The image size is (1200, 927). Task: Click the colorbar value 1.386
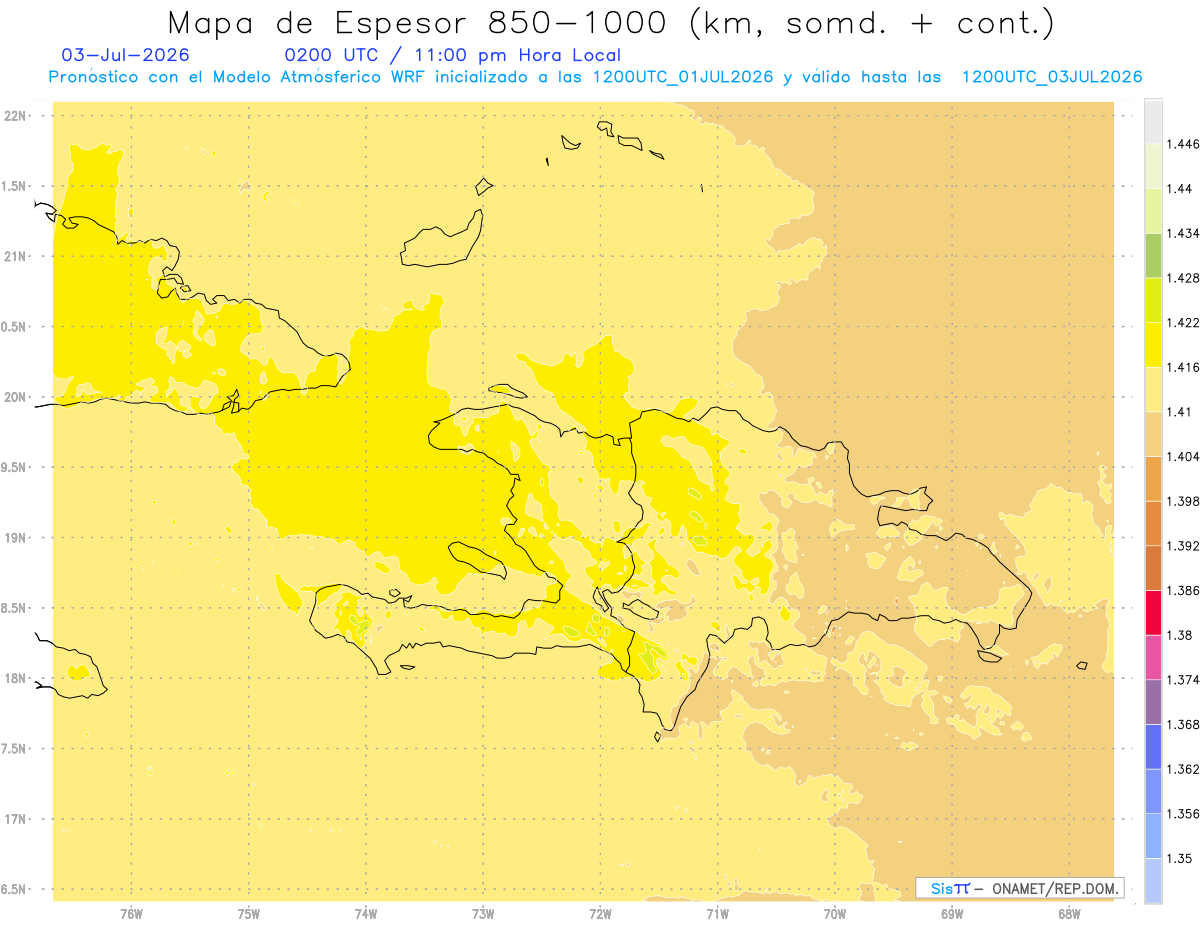(1182, 590)
